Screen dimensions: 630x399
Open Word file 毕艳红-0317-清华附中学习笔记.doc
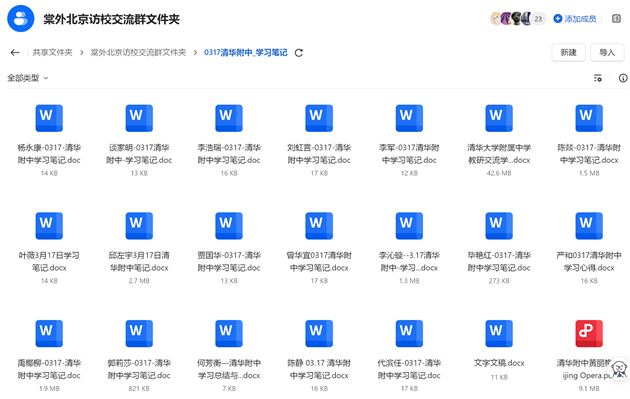click(499, 226)
